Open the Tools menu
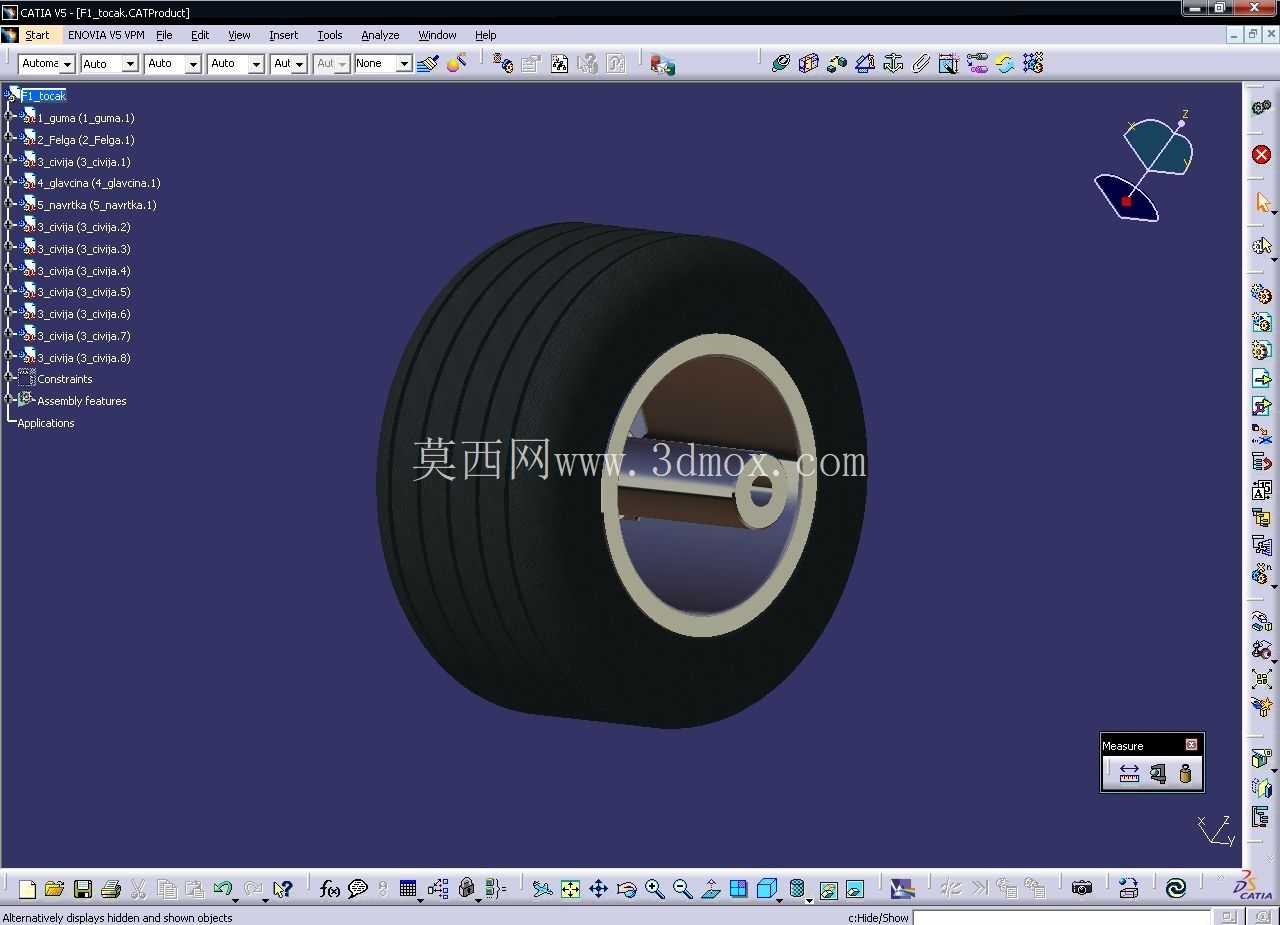Screen dimensions: 1280x925 329,35
